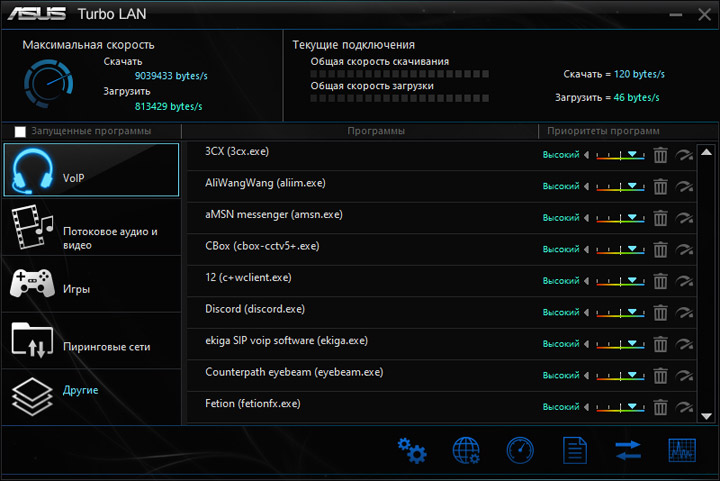
Task: Lower priority arrow for aMSN messenger
Action: coord(586,218)
